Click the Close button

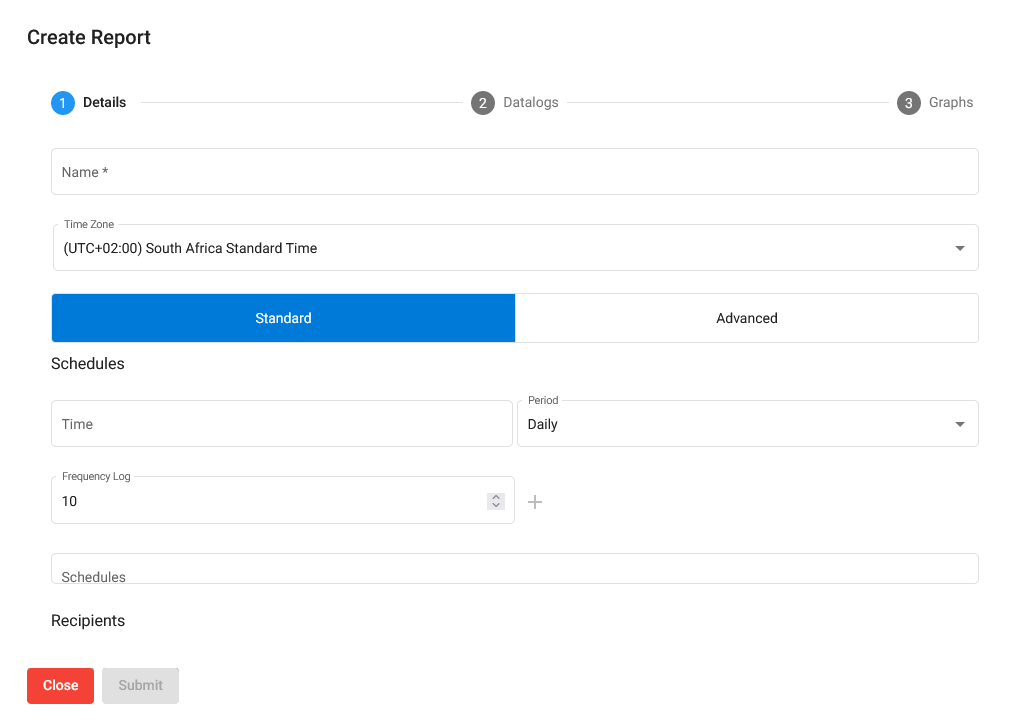60,685
